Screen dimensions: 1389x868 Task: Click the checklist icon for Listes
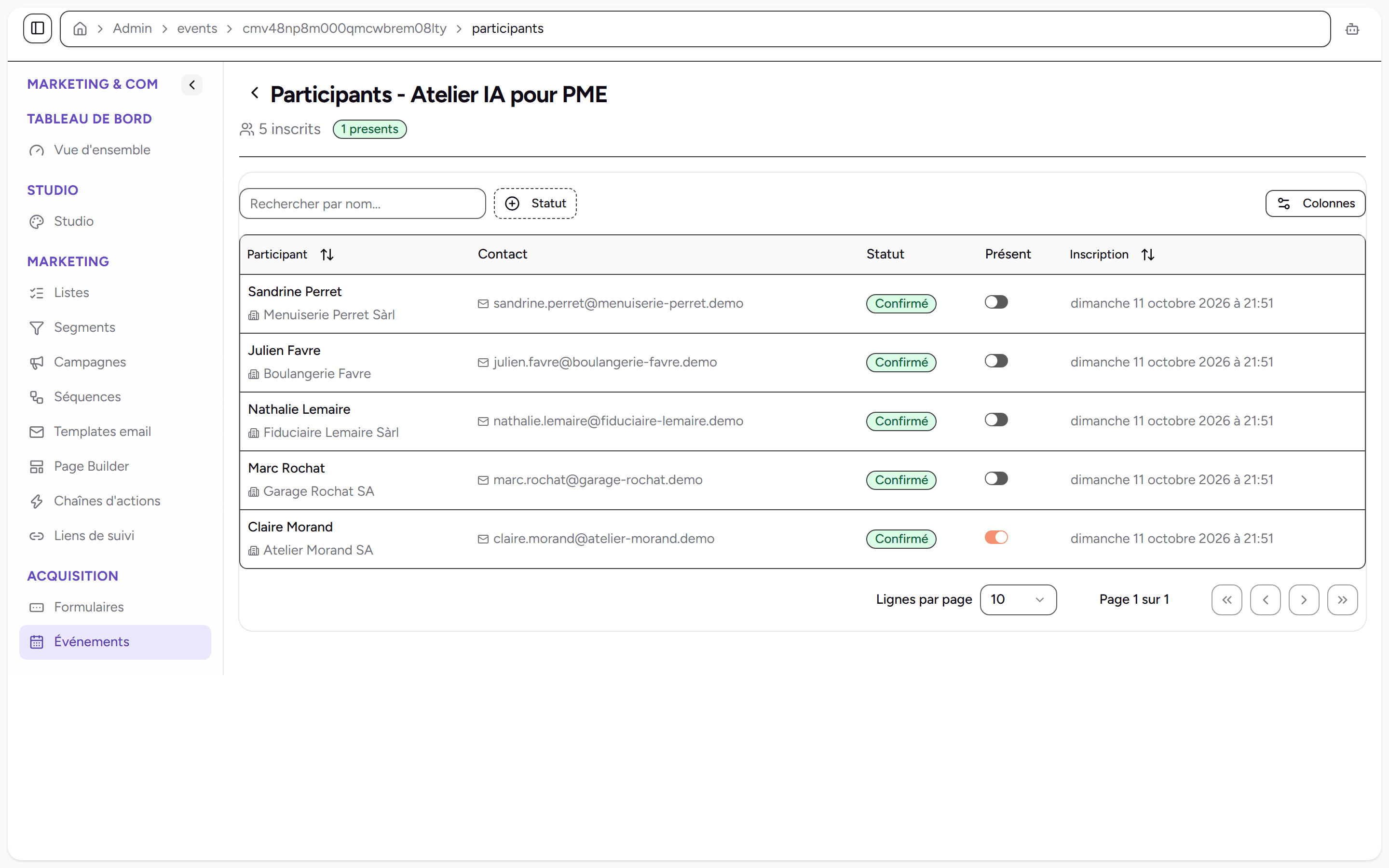pyautogui.click(x=37, y=293)
